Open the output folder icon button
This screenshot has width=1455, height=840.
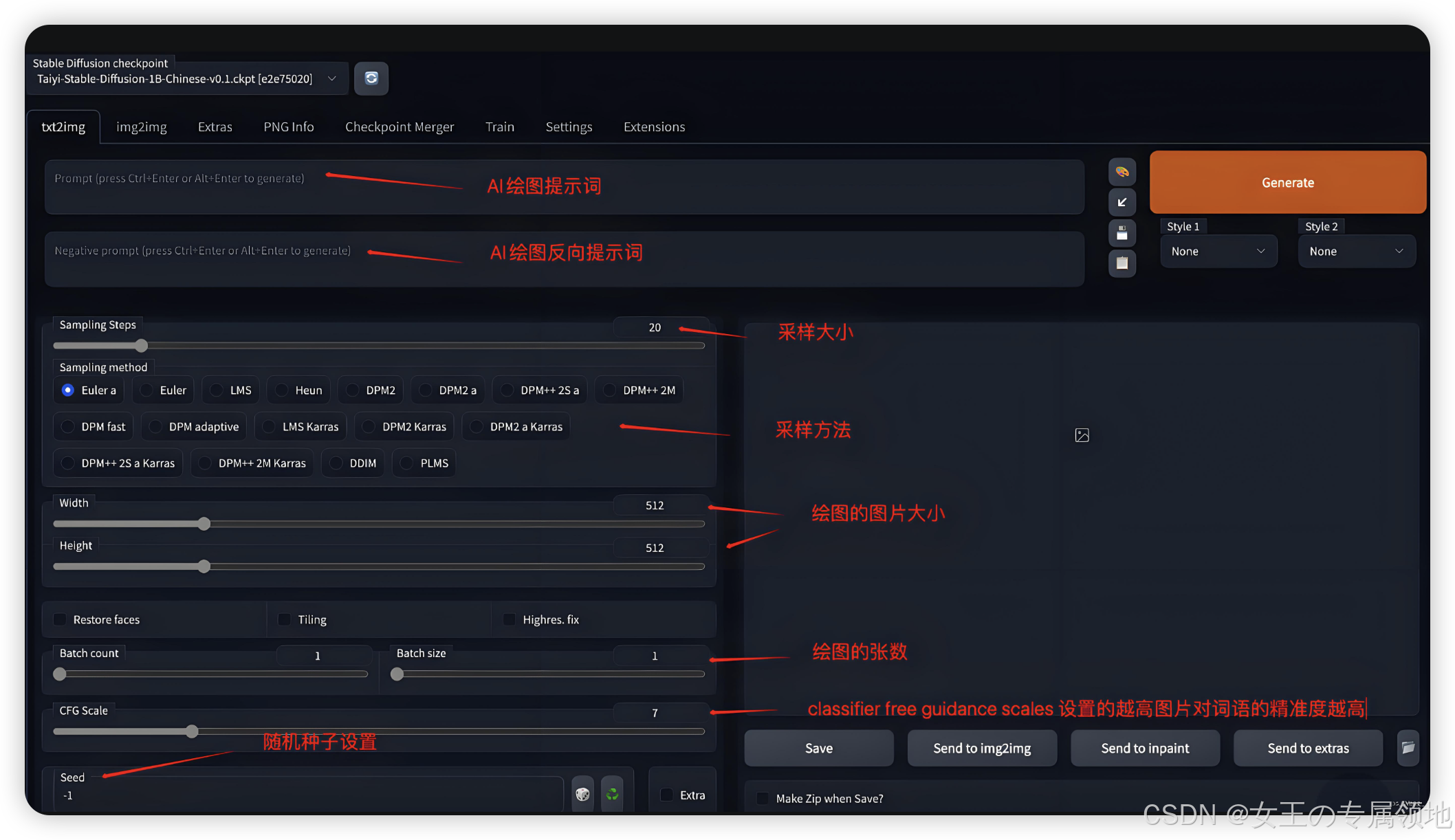pos(1408,748)
